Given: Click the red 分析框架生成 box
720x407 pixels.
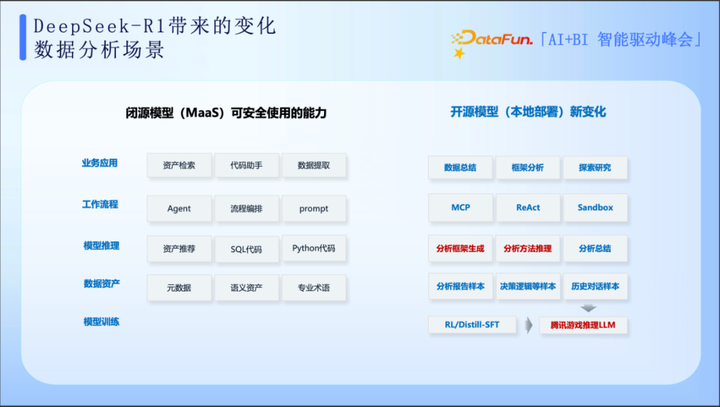Looking at the screenshot, I should [461, 249].
